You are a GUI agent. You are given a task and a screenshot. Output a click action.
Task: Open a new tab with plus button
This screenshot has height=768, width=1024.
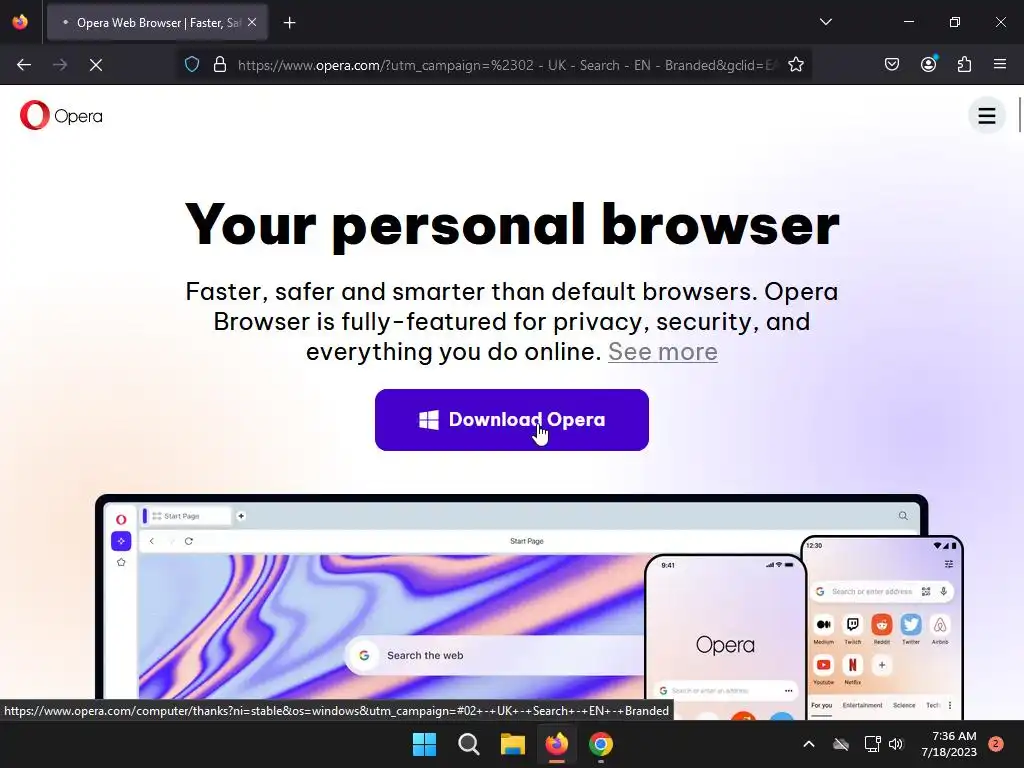tap(289, 23)
